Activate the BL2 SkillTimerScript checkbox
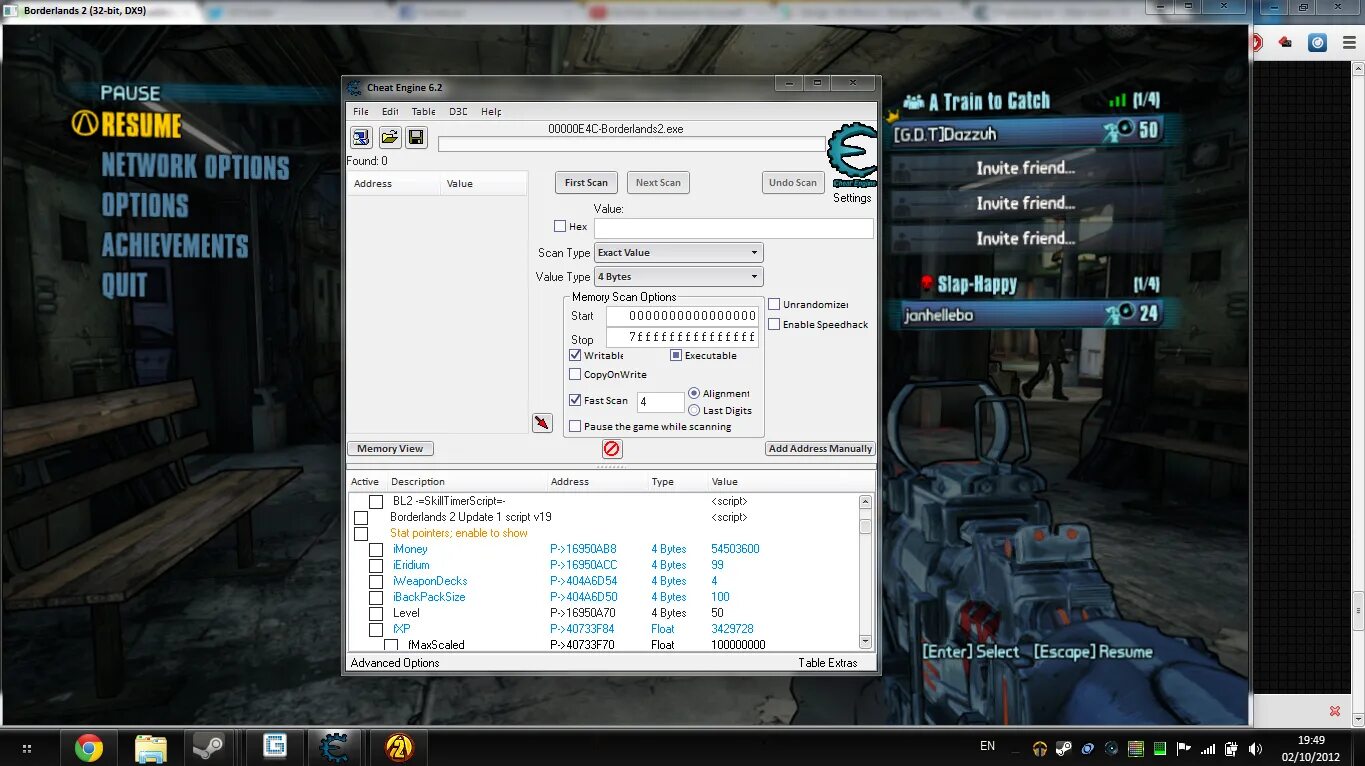Screen dimensions: 1365x766 pos(376,502)
